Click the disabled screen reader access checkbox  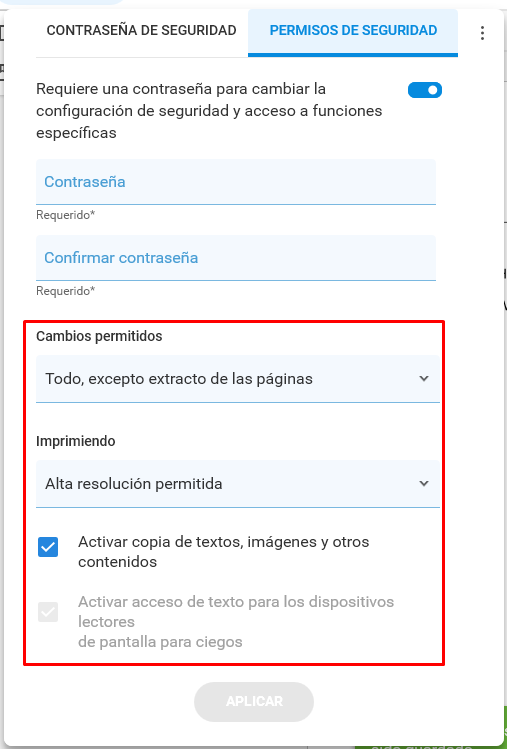click(48, 612)
